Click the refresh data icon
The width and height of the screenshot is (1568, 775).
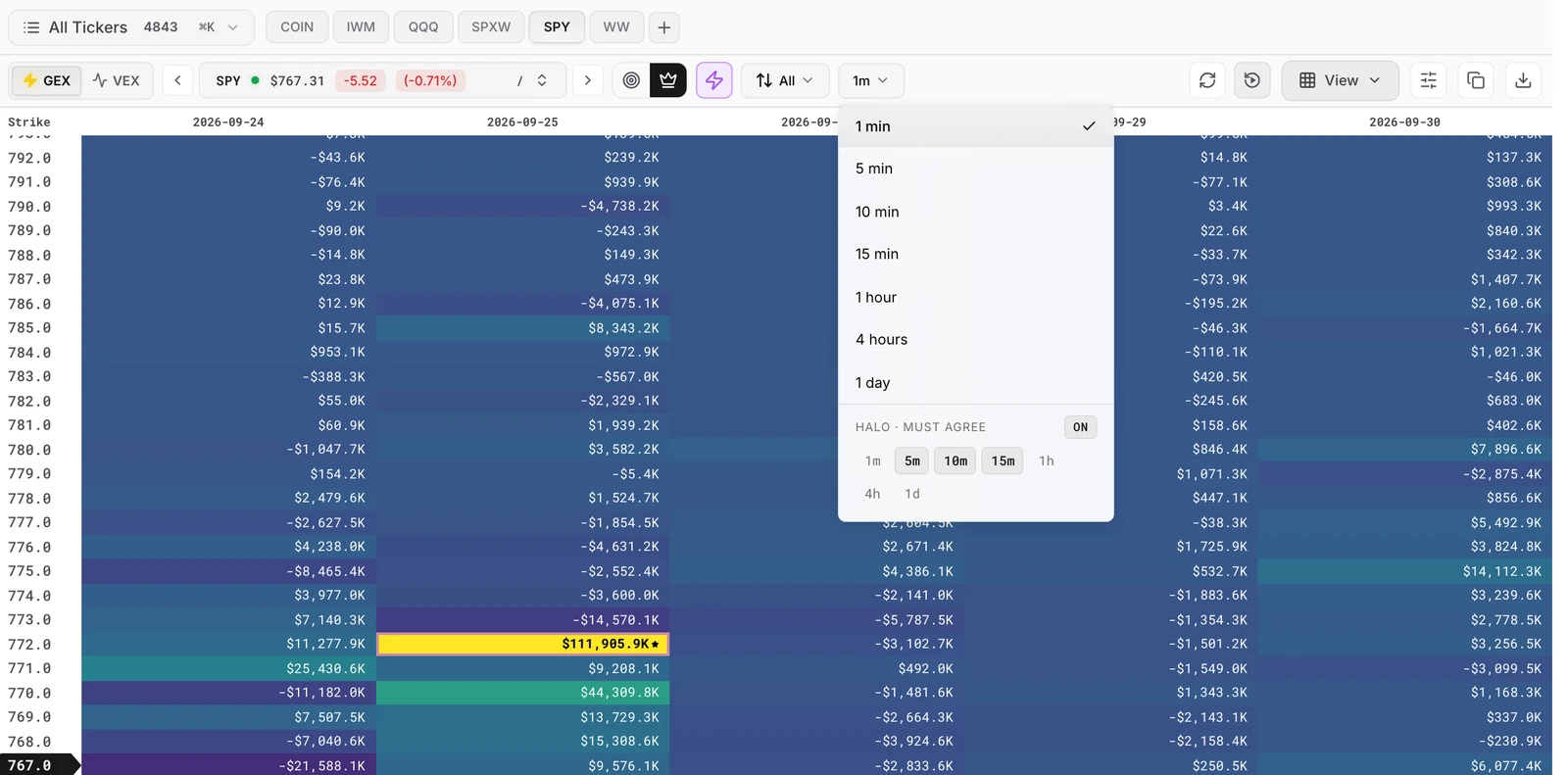point(1207,80)
